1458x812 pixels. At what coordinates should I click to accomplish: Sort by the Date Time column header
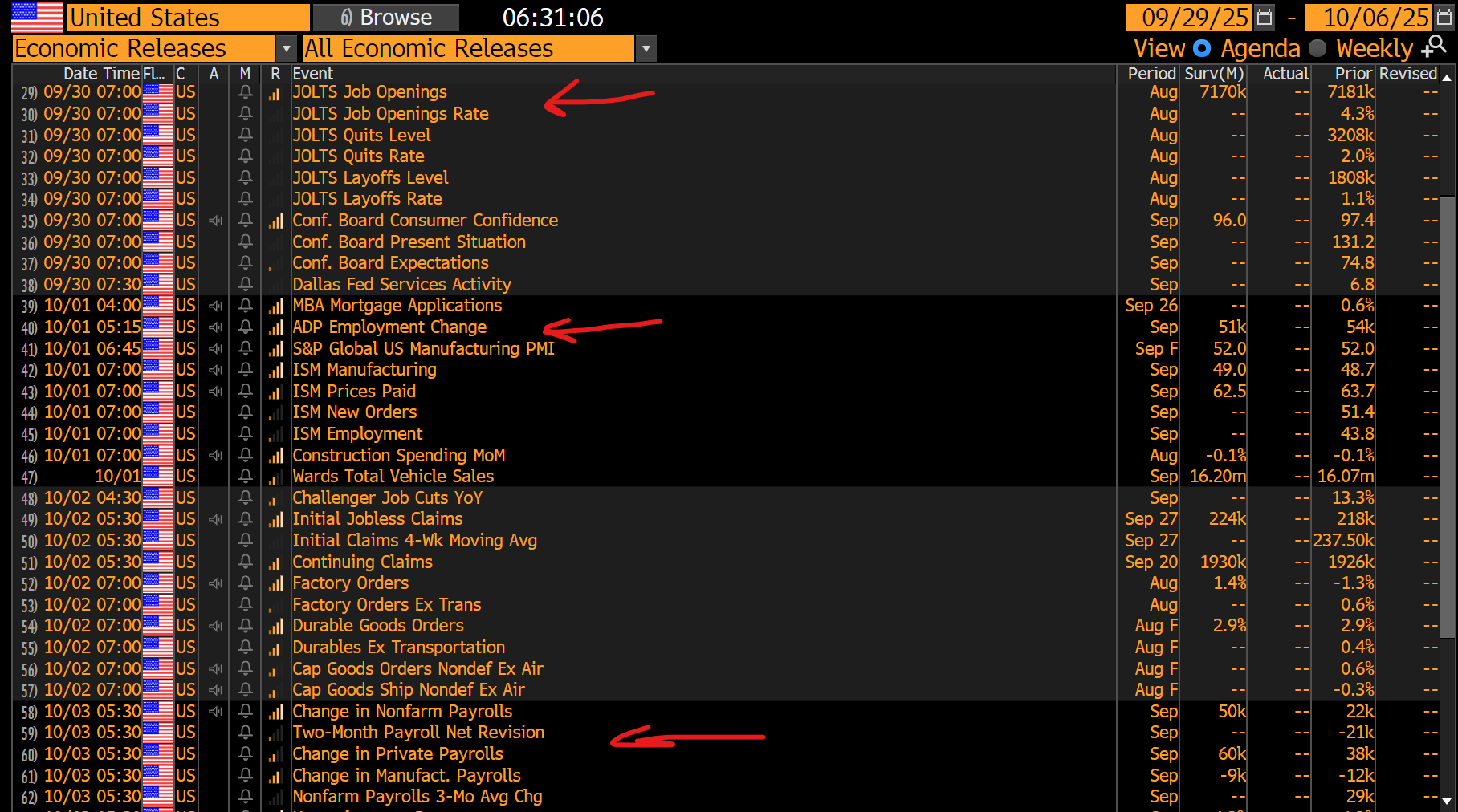(x=101, y=74)
